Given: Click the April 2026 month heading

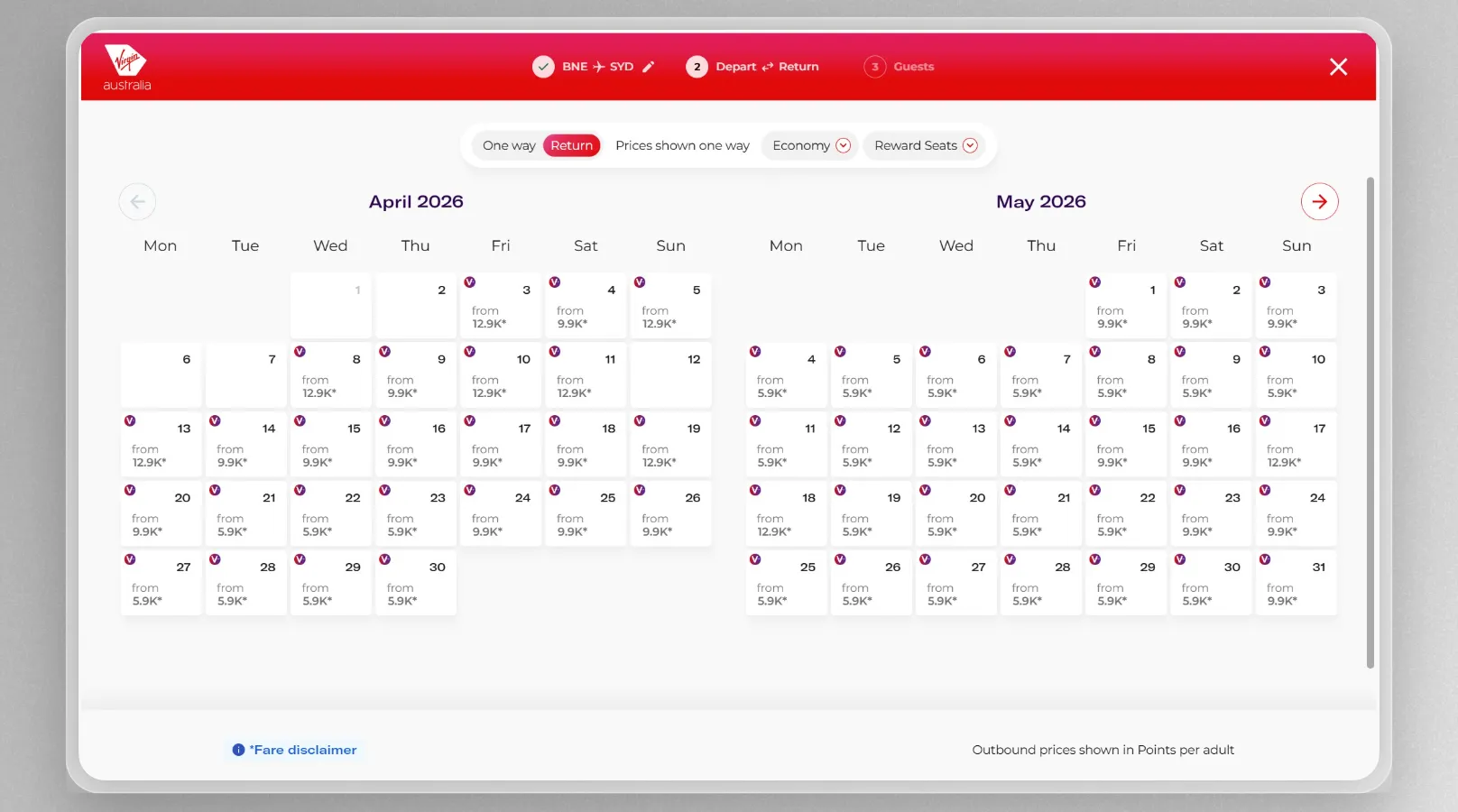Looking at the screenshot, I should (416, 202).
